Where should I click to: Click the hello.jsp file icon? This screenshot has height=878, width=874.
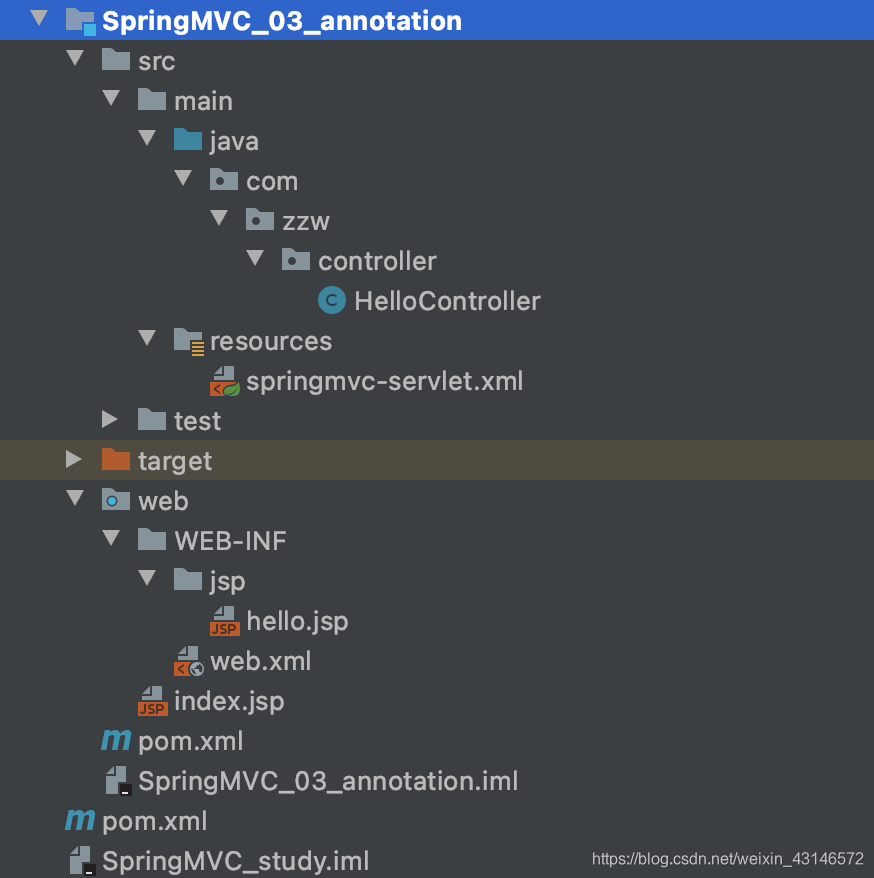[225, 622]
